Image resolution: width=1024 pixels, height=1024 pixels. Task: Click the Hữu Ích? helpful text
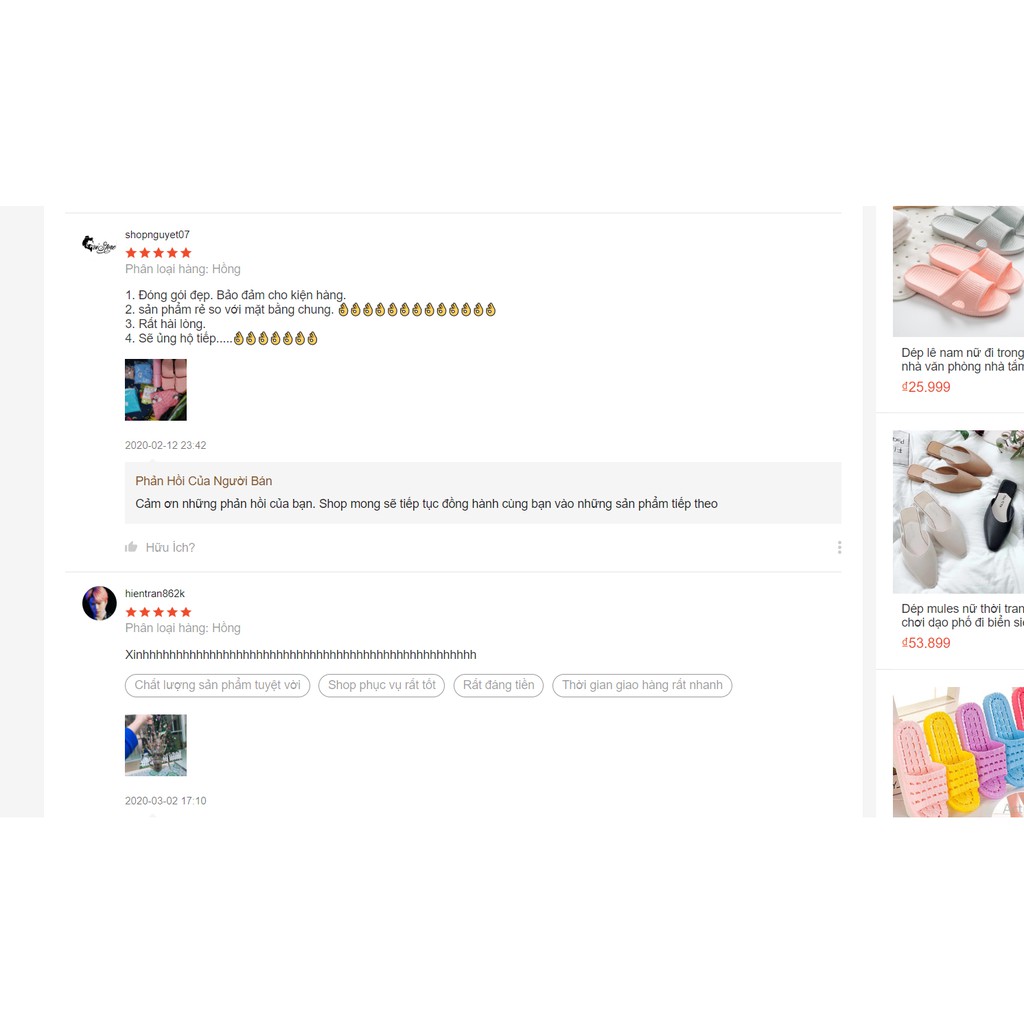click(170, 547)
